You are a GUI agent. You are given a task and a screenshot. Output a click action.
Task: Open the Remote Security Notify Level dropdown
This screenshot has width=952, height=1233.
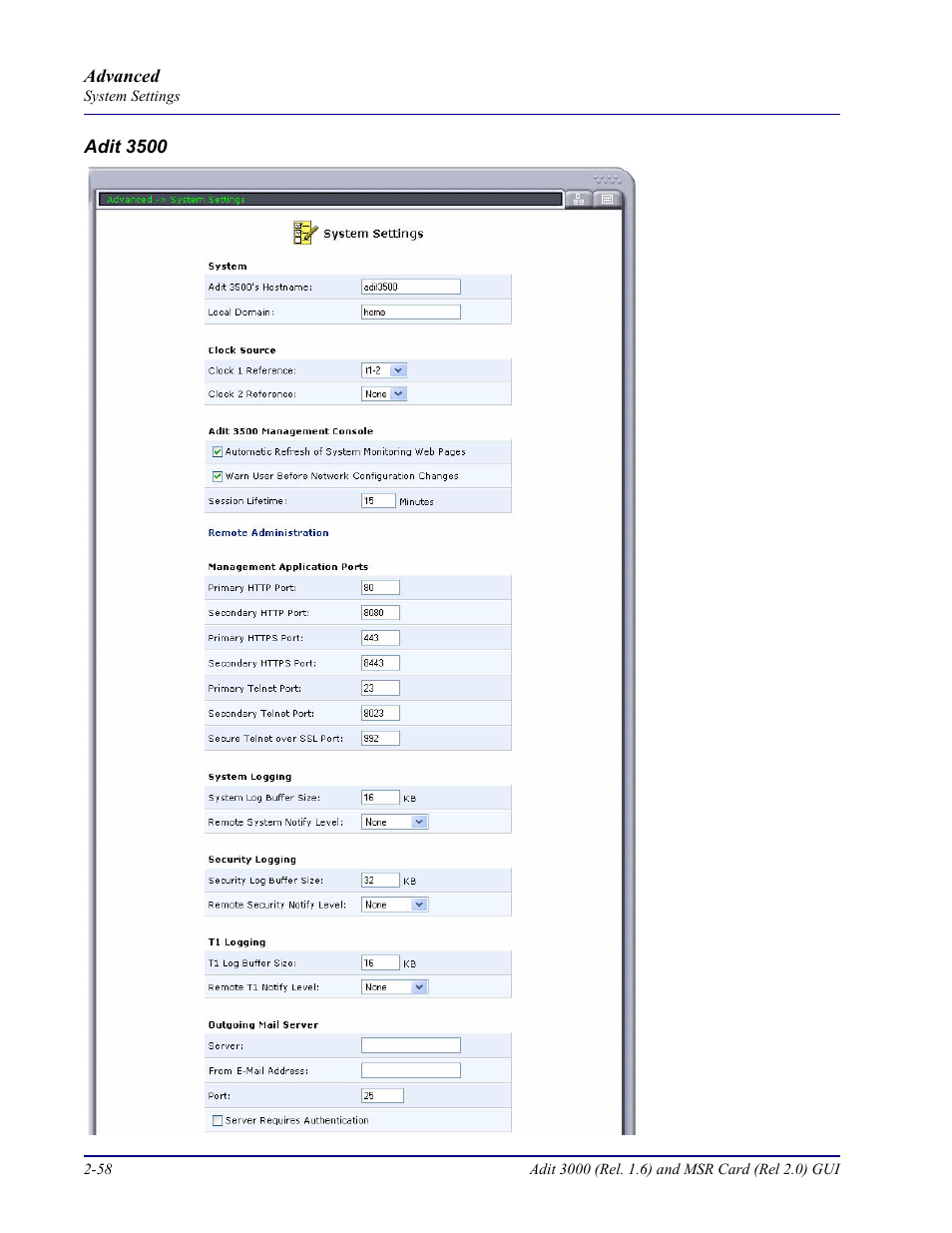click(394, 905)
